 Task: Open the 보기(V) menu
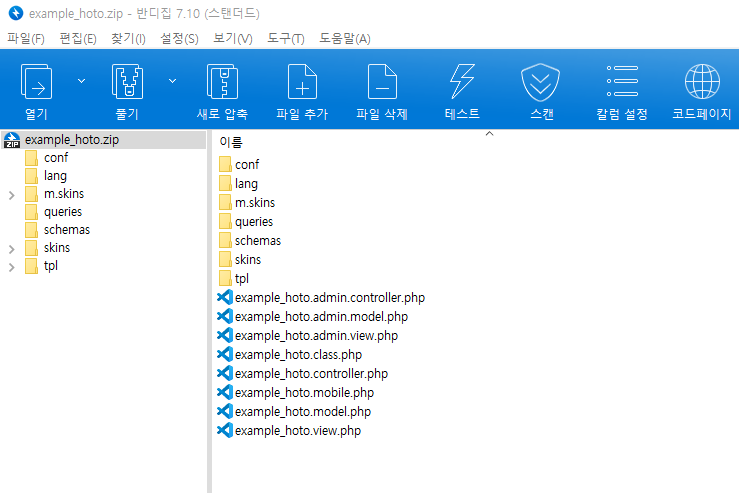233,39
